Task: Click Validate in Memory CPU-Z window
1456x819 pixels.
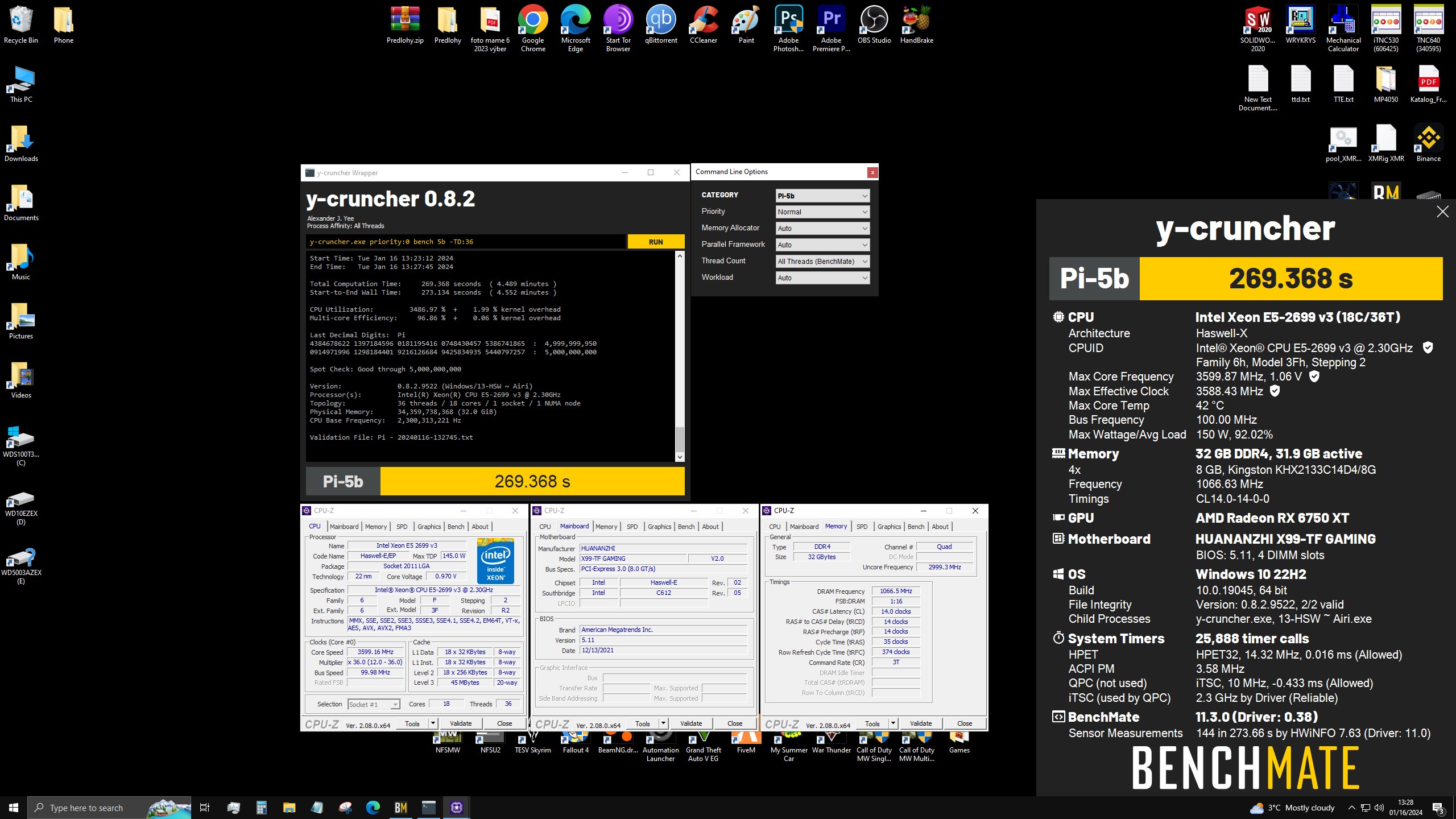Action: [x=921, y=723]
